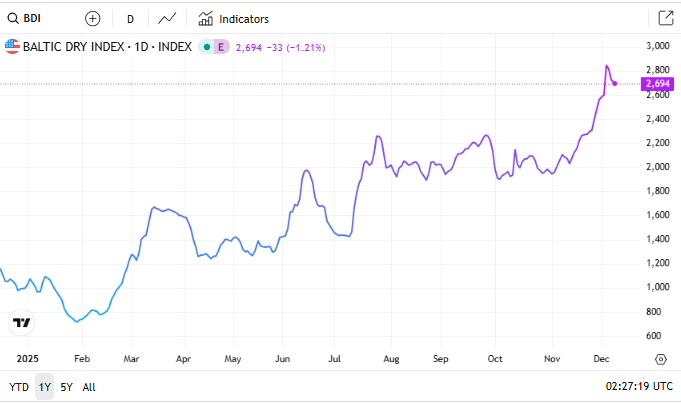Open chart settings gear at bottom right

point(660,359)
